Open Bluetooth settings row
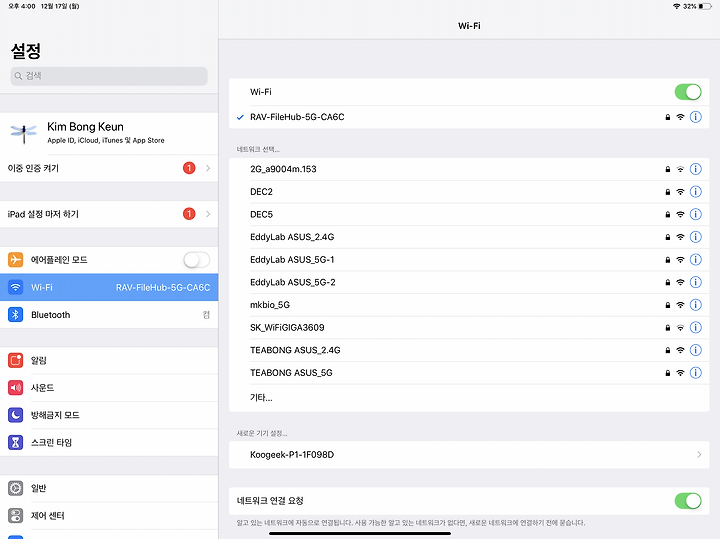Viewport: 720px width, 539px height. 109,314
